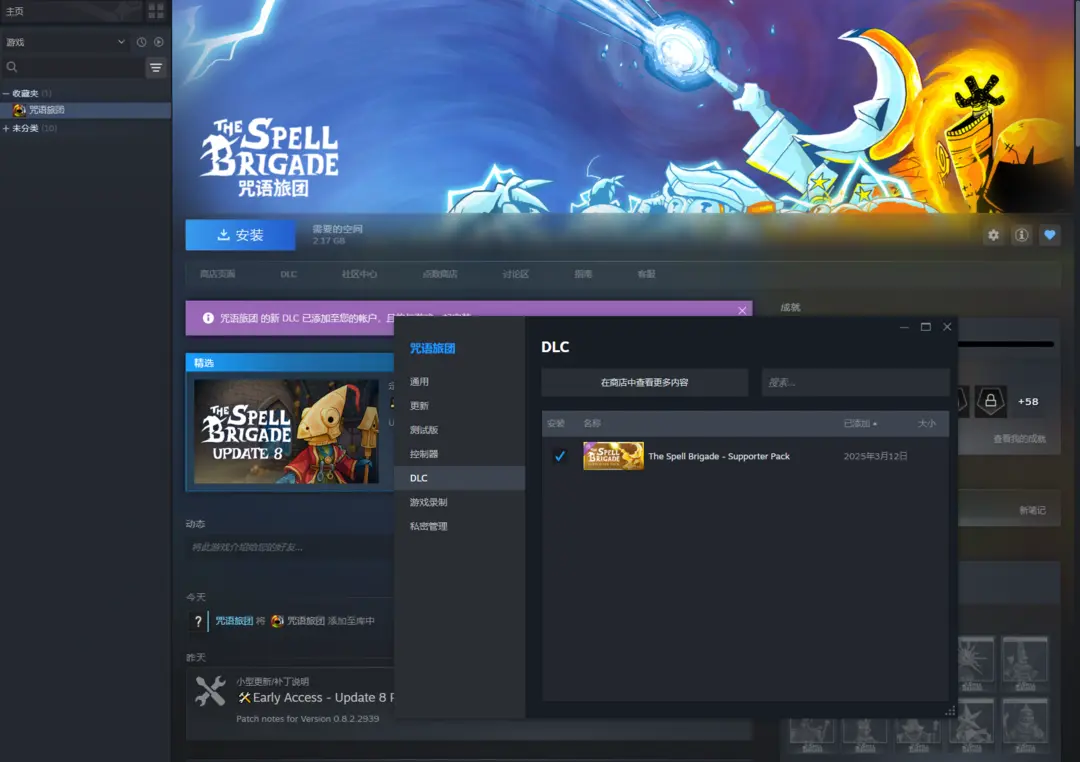Viewport: 1080px width, 762px height.
Task: Select 通用 in properties sidebar
Action: [459, 382]
